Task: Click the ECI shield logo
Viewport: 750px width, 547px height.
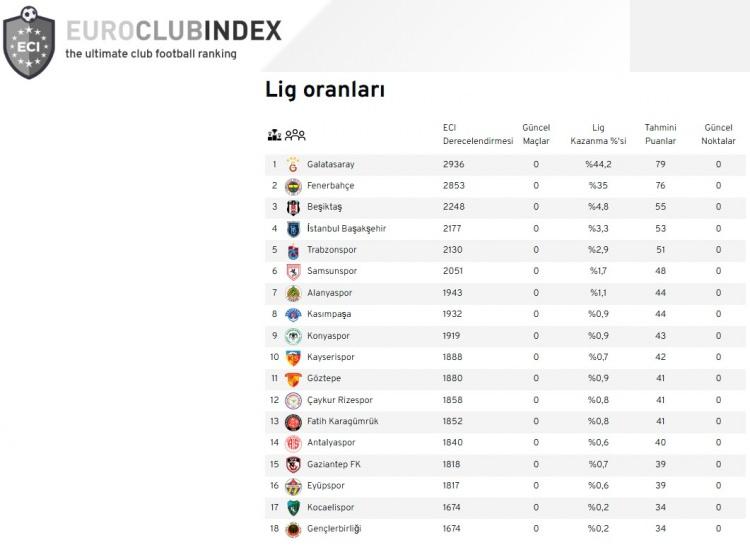Action: tap(29, 43)
